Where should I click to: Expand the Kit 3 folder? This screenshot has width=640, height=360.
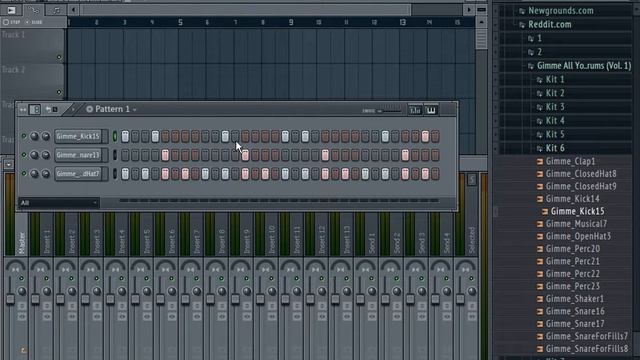555,107
